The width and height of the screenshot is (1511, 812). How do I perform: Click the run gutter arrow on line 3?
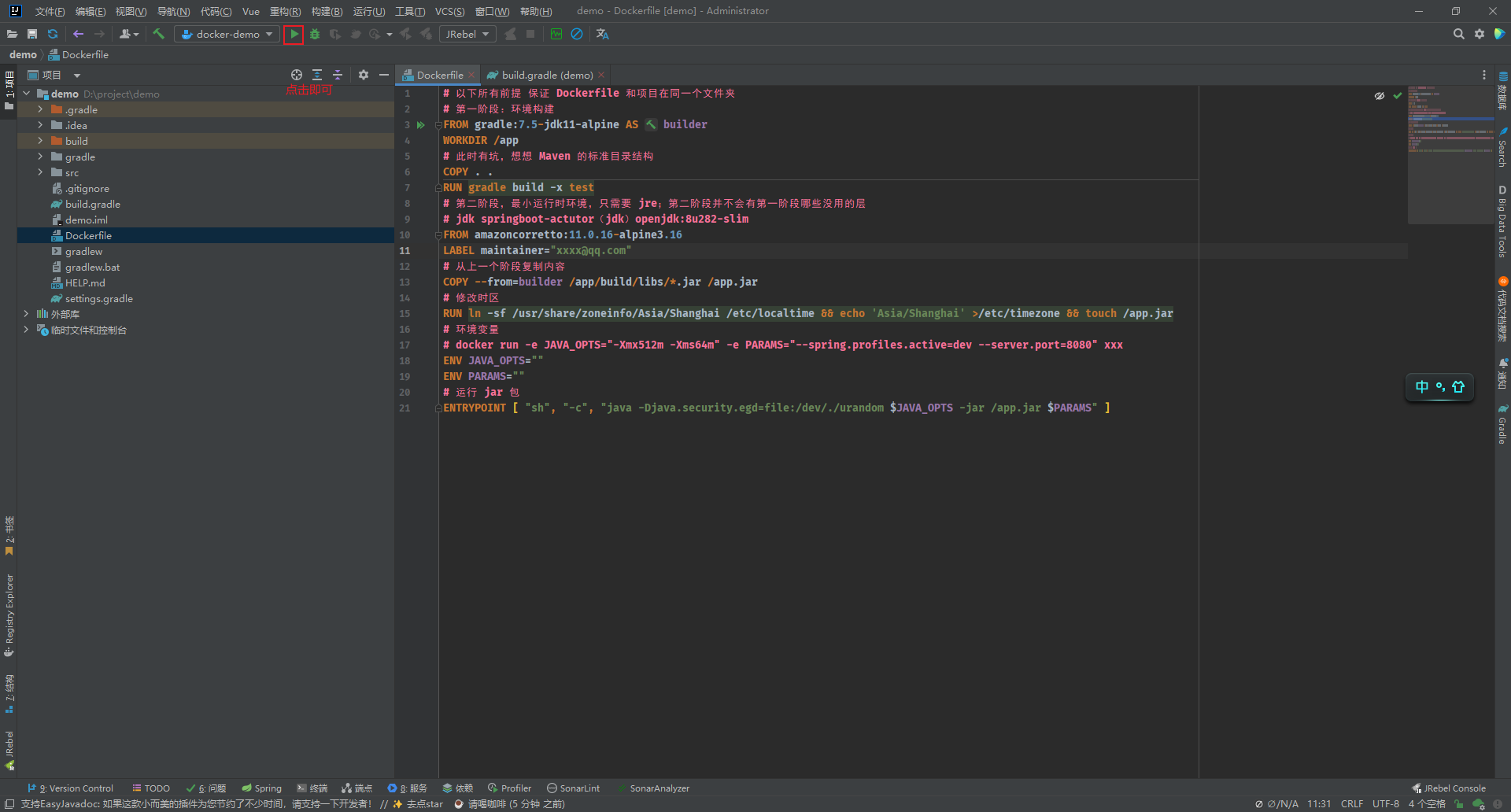point(421,124)
